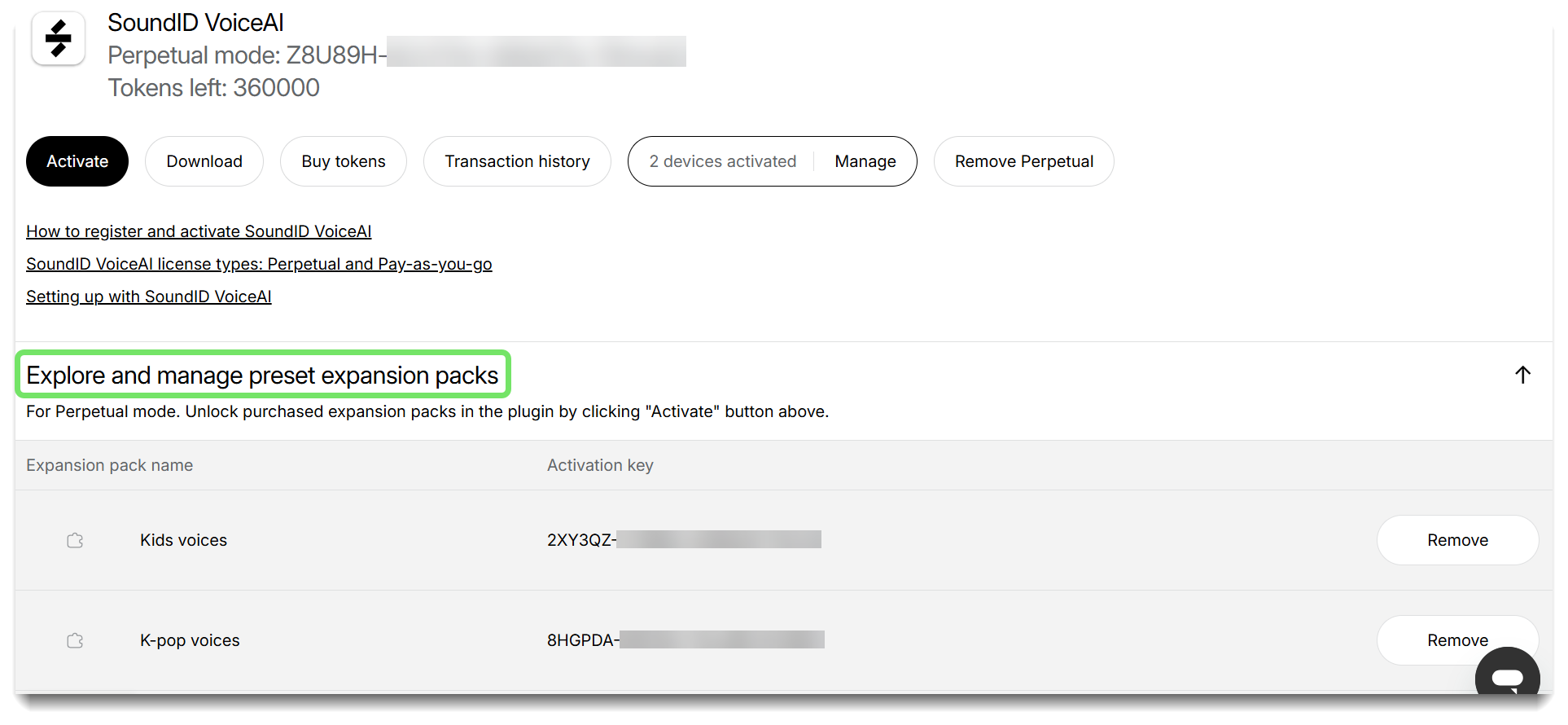Click the black Activate button
The height and width of the screenshot is (725, 1568).
tap(77, 161)
